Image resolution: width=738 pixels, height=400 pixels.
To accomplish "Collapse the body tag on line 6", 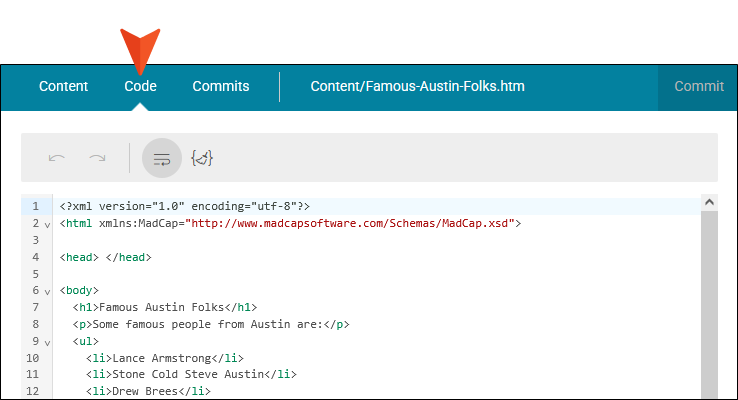I will 47,292.
